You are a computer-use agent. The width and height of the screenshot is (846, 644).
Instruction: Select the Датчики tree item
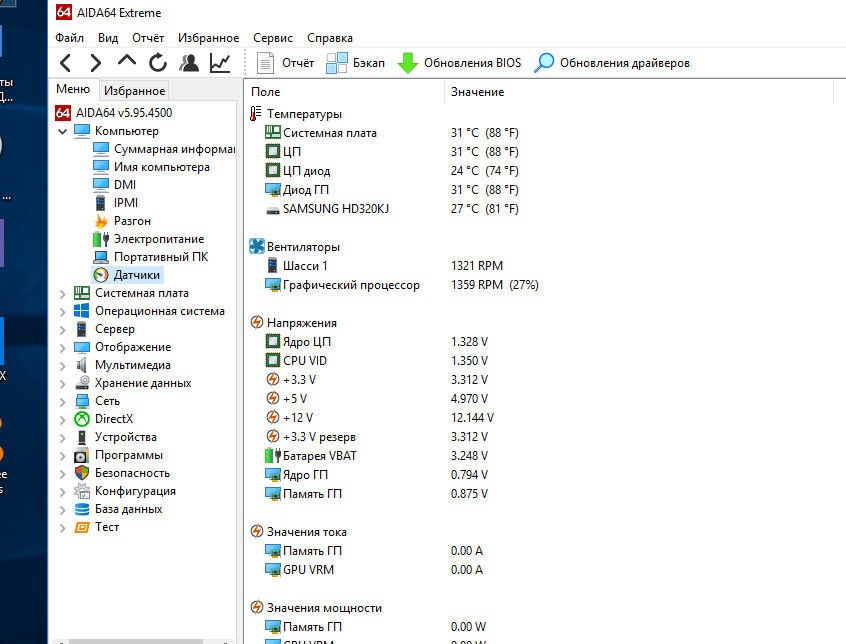pos(127,275)
